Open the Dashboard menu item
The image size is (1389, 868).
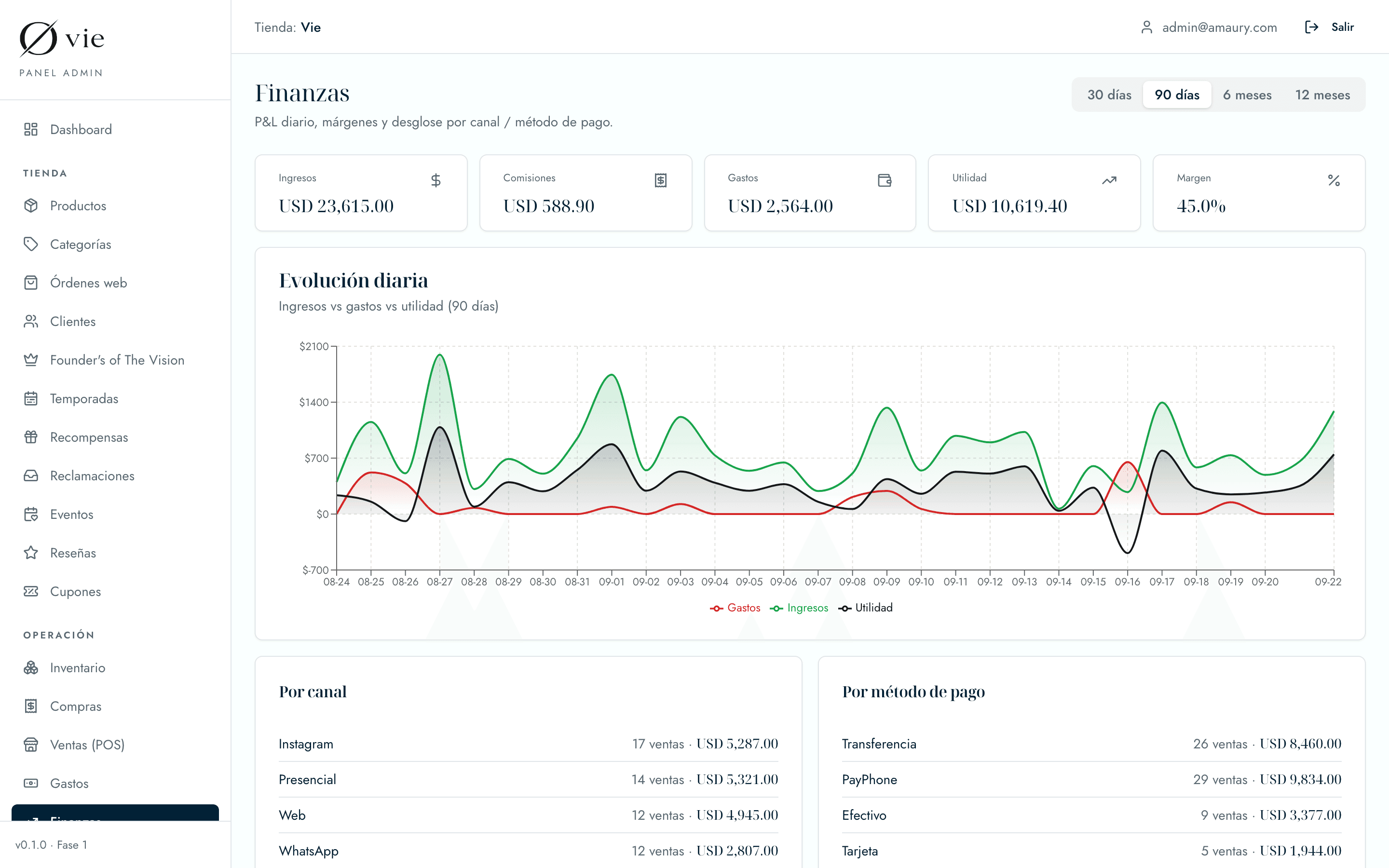[x=115, y=129]
